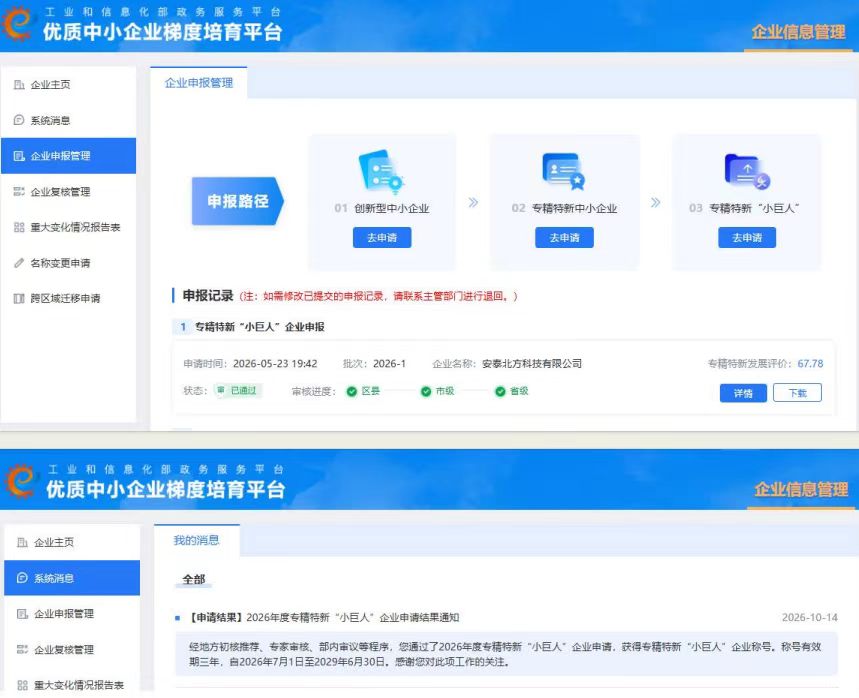Screen dimensions: 859x698
Task: Click the green check icon beside 市级
Action: [426, 391]
